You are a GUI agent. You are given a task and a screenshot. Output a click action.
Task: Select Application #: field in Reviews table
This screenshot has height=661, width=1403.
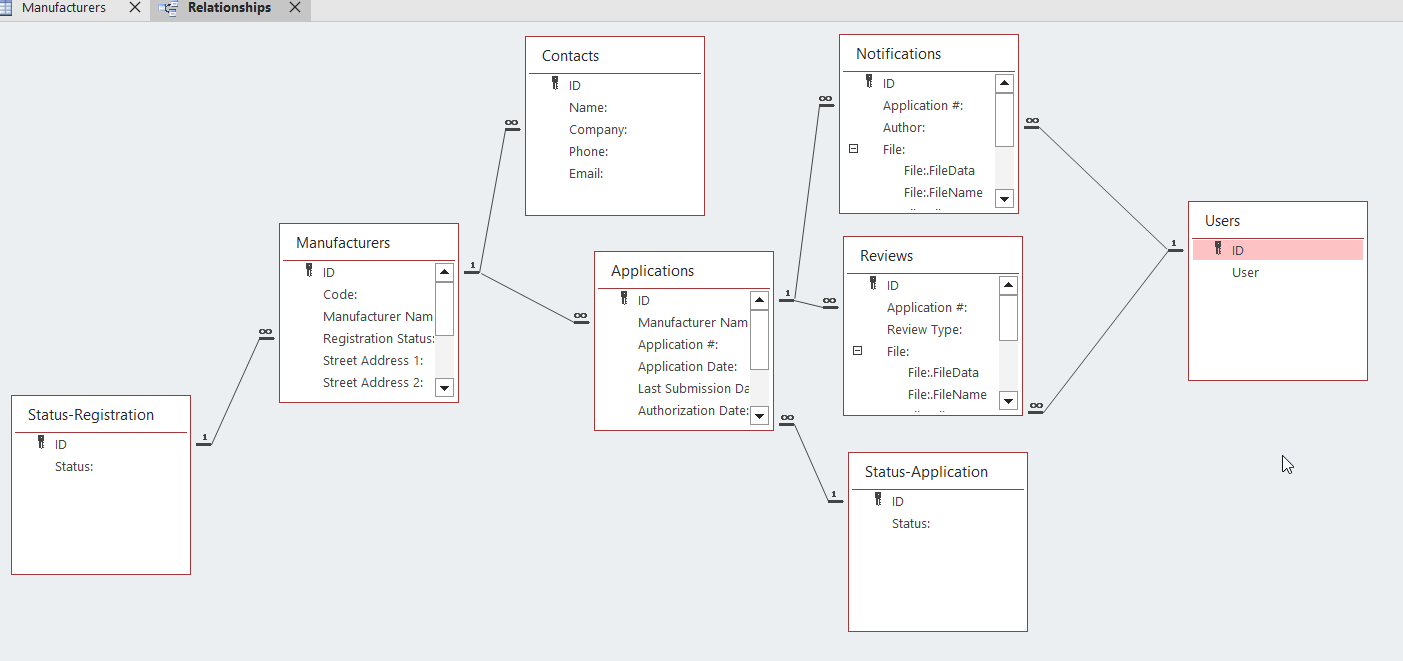[927, 308]
